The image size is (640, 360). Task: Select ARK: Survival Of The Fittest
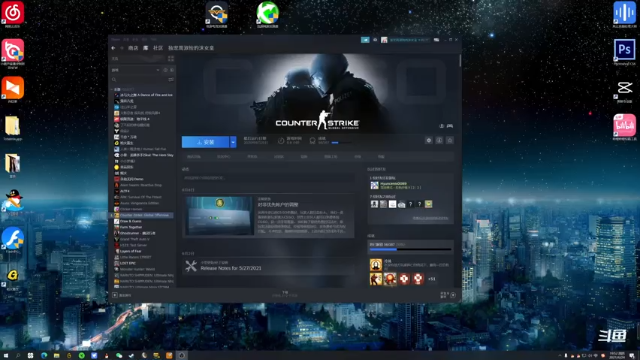point(138,197)
